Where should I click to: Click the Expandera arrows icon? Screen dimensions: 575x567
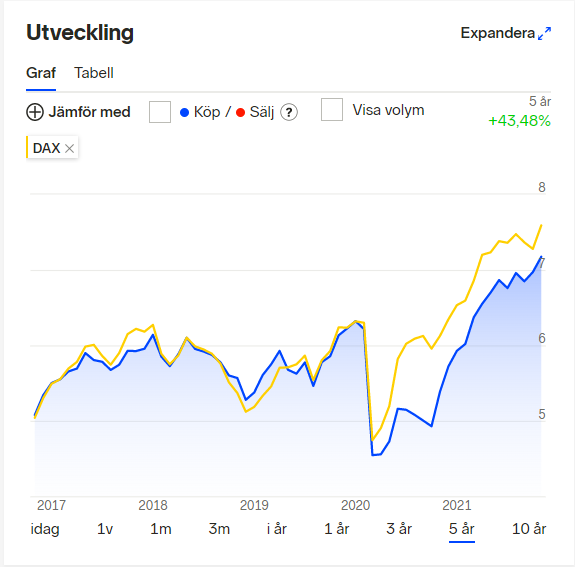click(x=544, y=33)
